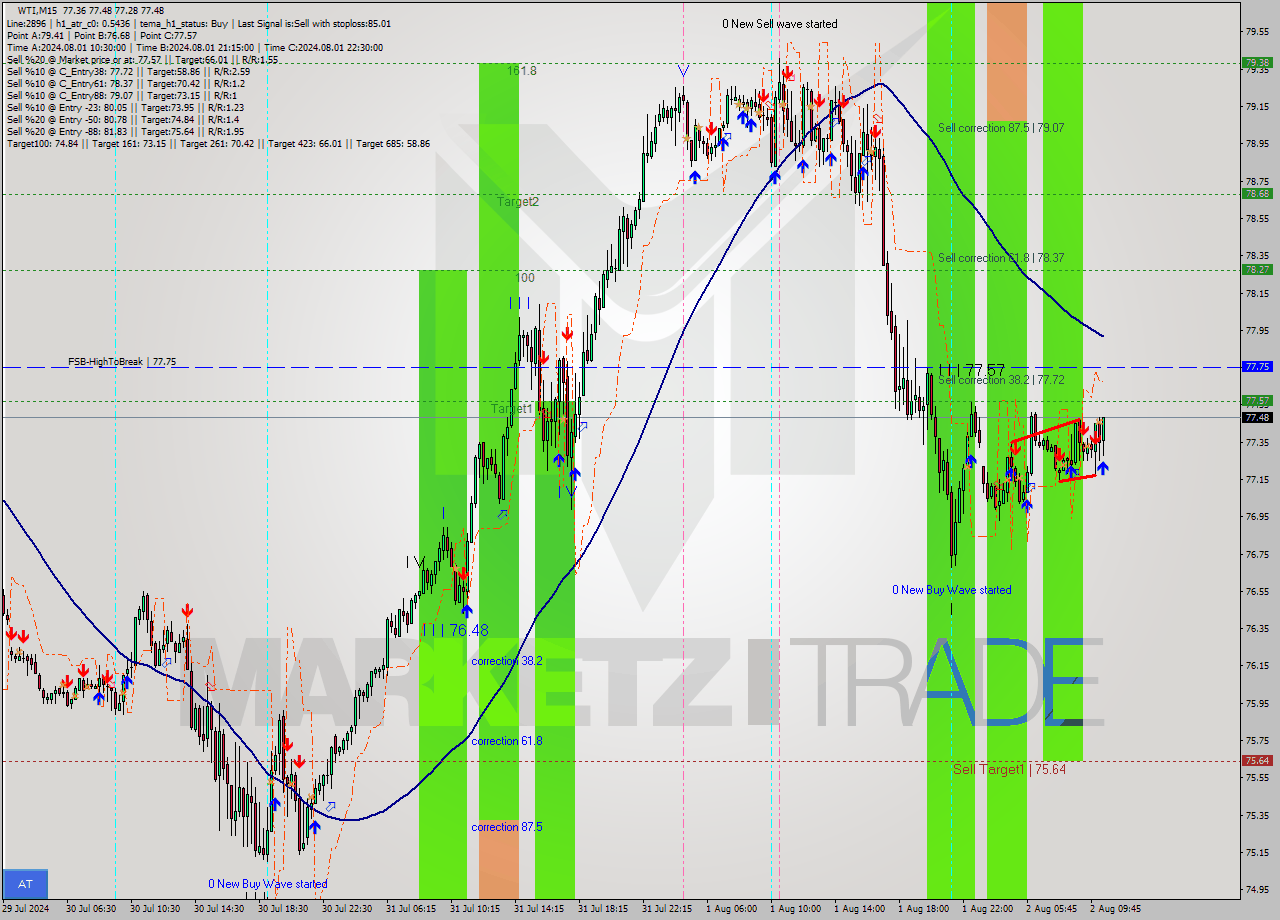
Task: Click the blue 77.75 price tag
Action: coord(1257,367)
